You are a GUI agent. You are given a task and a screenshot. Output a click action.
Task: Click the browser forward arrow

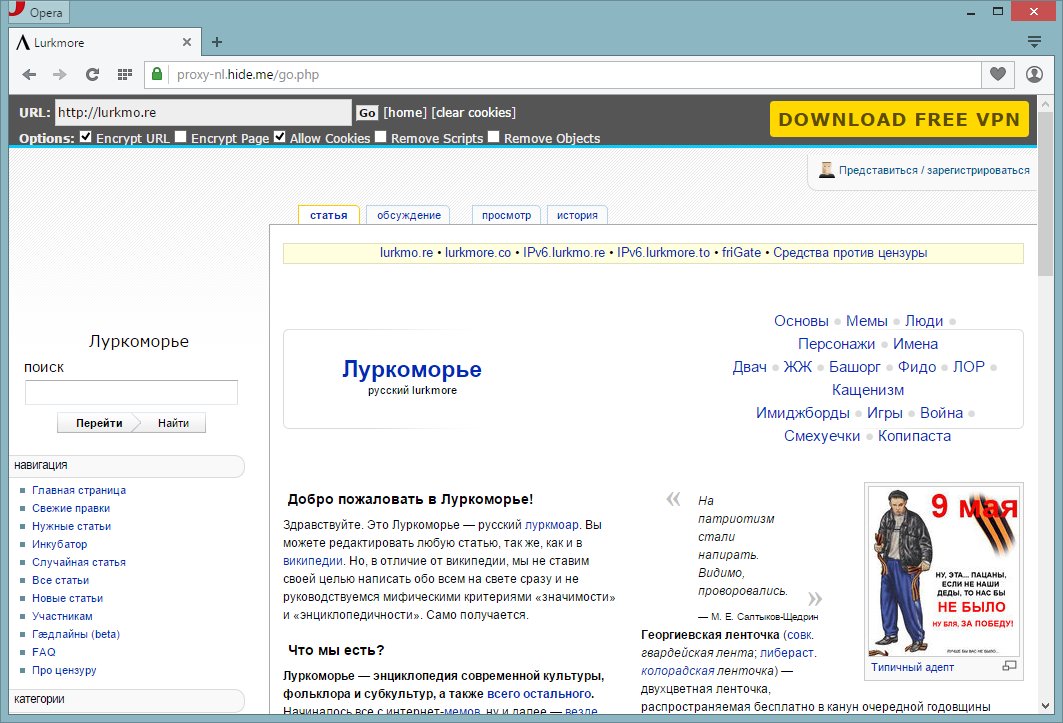60,74
